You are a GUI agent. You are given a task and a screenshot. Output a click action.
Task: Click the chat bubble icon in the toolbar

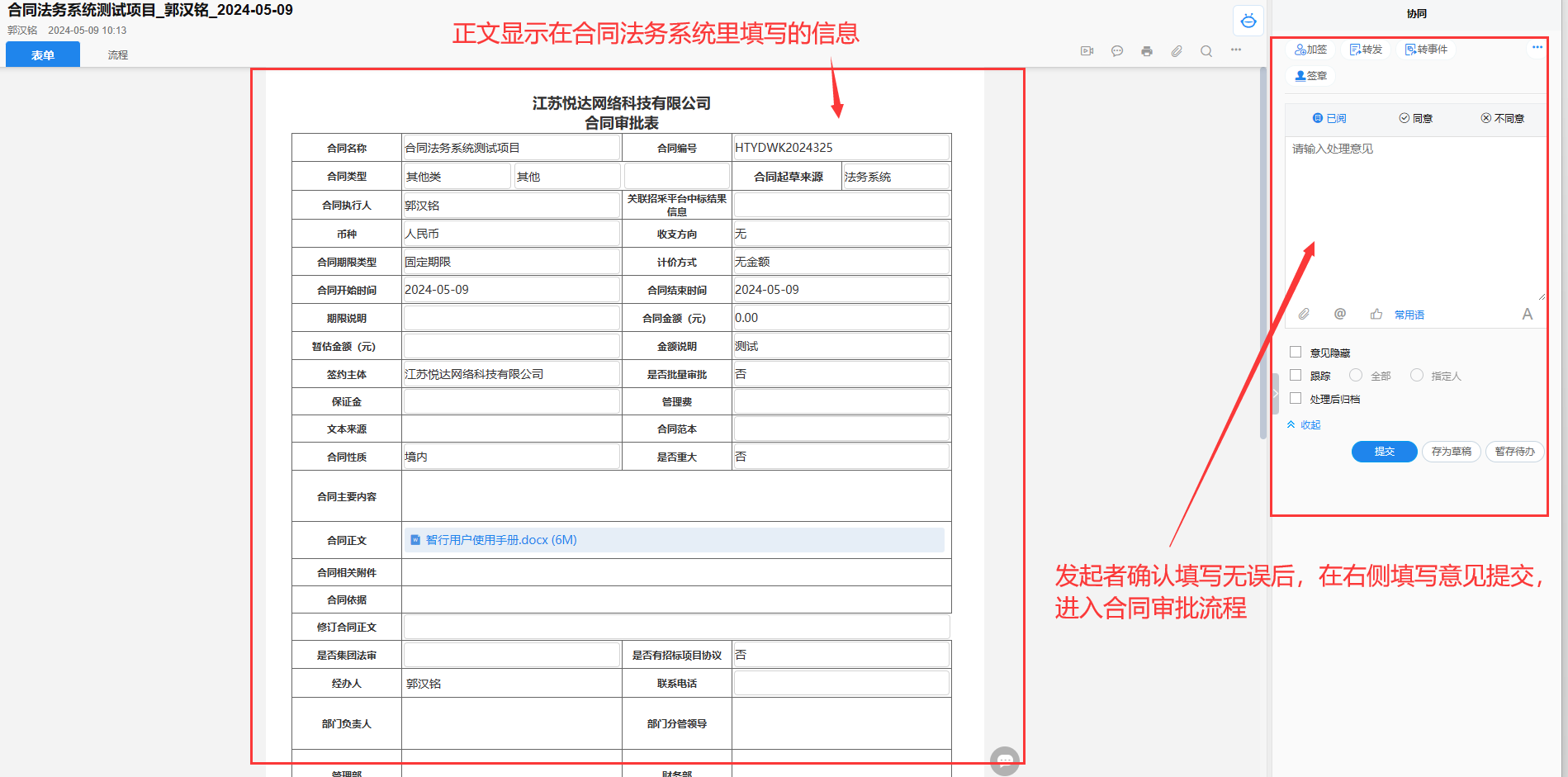(x=1116, y=51)
